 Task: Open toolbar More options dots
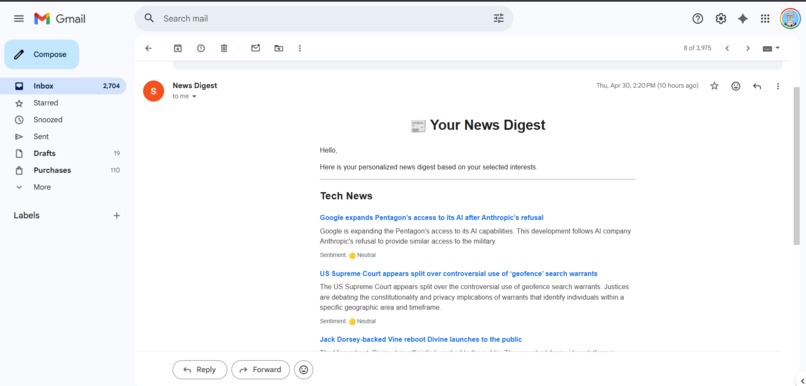pos(300,48)
